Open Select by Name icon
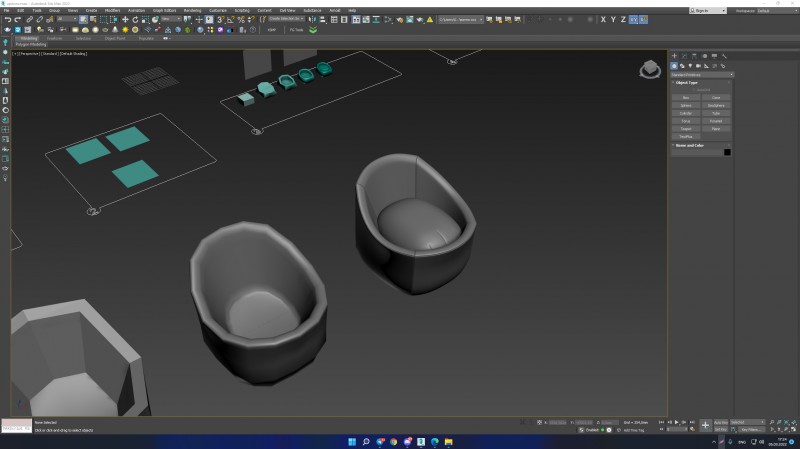Screen dimensions: 800x449 93,20
